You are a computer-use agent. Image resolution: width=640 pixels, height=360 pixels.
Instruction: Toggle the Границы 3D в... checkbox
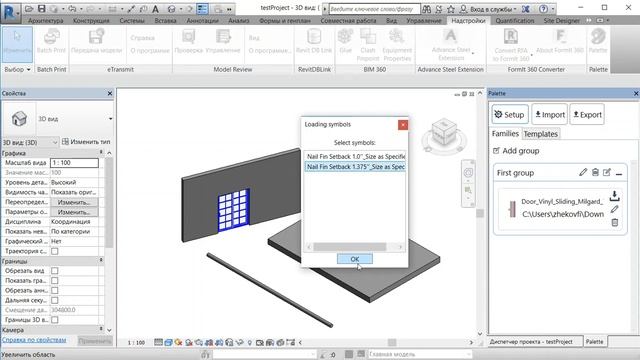pos(55,320)
